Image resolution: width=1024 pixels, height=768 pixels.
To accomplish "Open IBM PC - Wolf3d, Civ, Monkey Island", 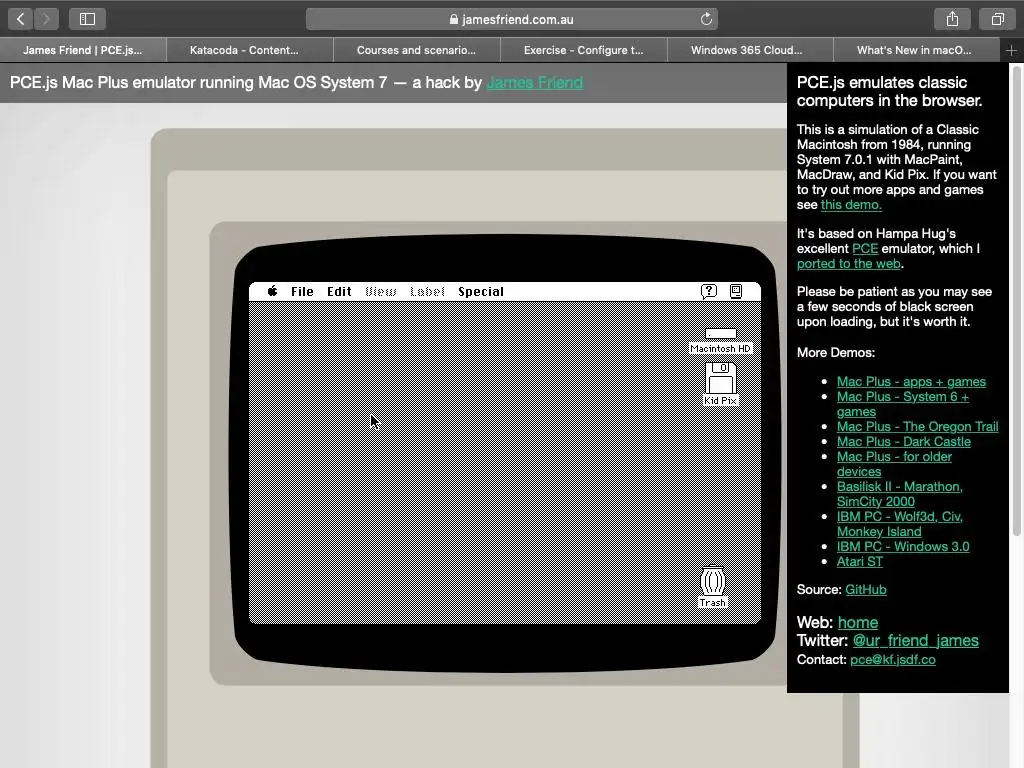I will pos(899,524).
